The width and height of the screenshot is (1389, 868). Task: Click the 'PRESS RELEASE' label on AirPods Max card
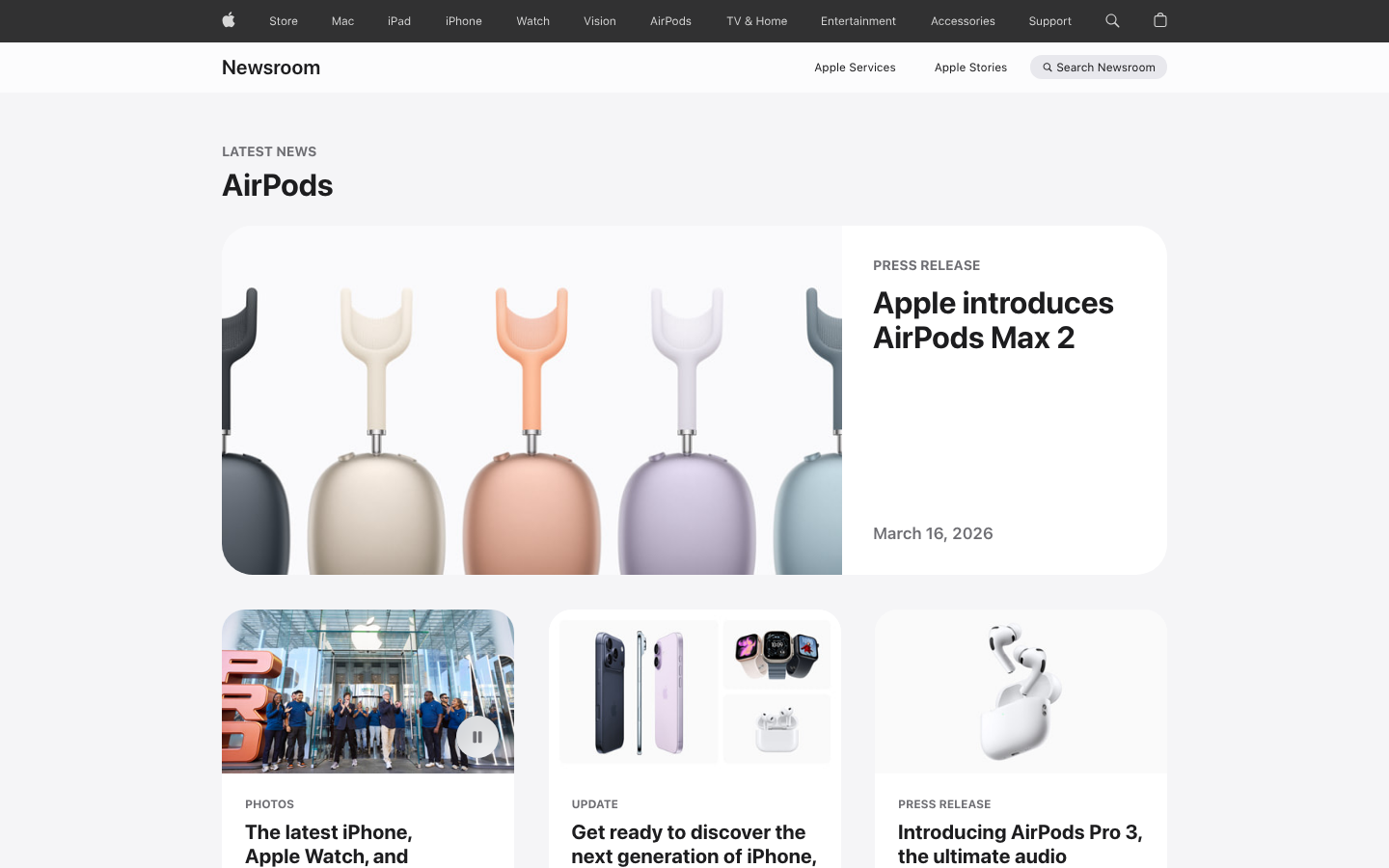(x=926, y=265)
